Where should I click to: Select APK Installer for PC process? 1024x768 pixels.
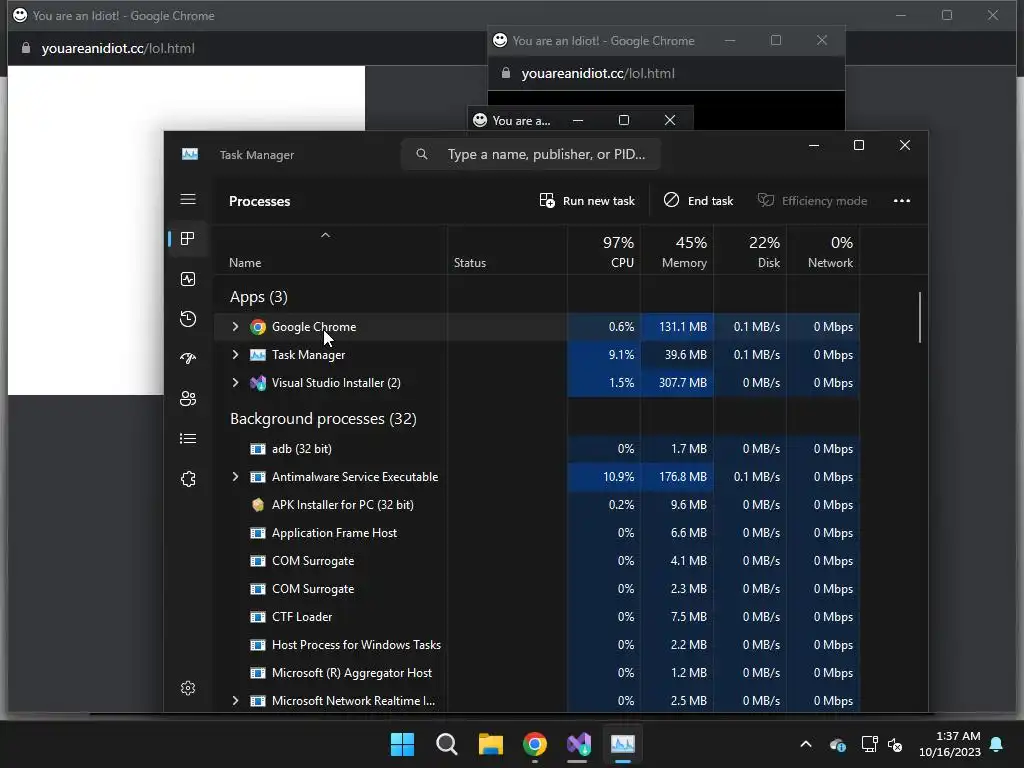[x=536, y=505]
